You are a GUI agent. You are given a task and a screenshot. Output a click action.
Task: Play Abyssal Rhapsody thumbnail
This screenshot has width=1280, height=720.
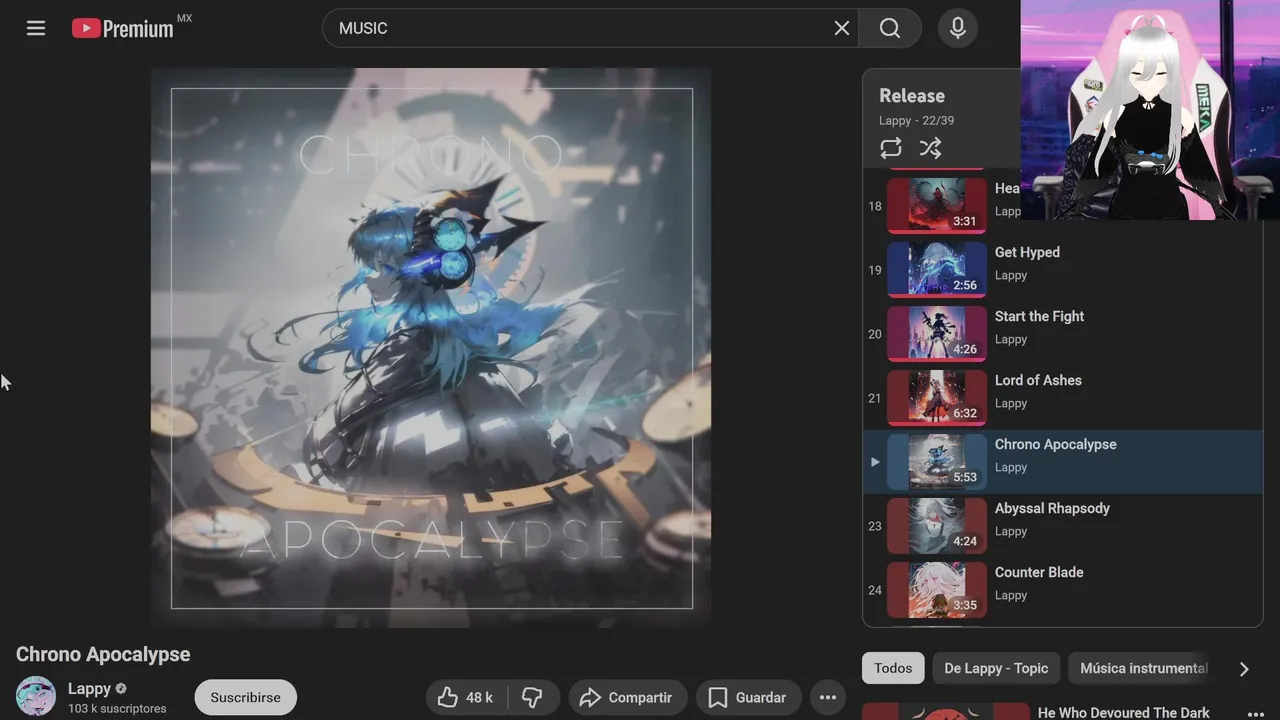937,526
